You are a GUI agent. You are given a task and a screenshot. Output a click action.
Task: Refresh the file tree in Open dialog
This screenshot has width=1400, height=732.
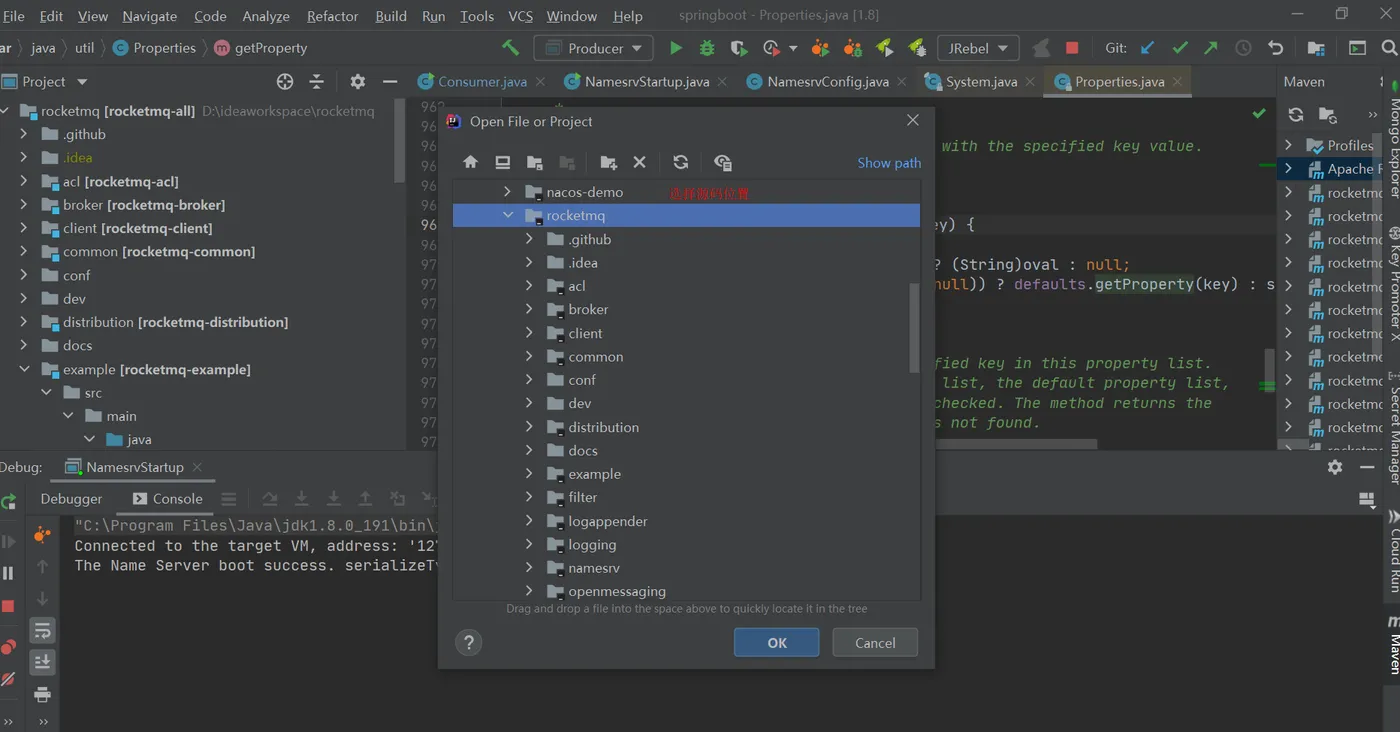click(x=681, y=162)
